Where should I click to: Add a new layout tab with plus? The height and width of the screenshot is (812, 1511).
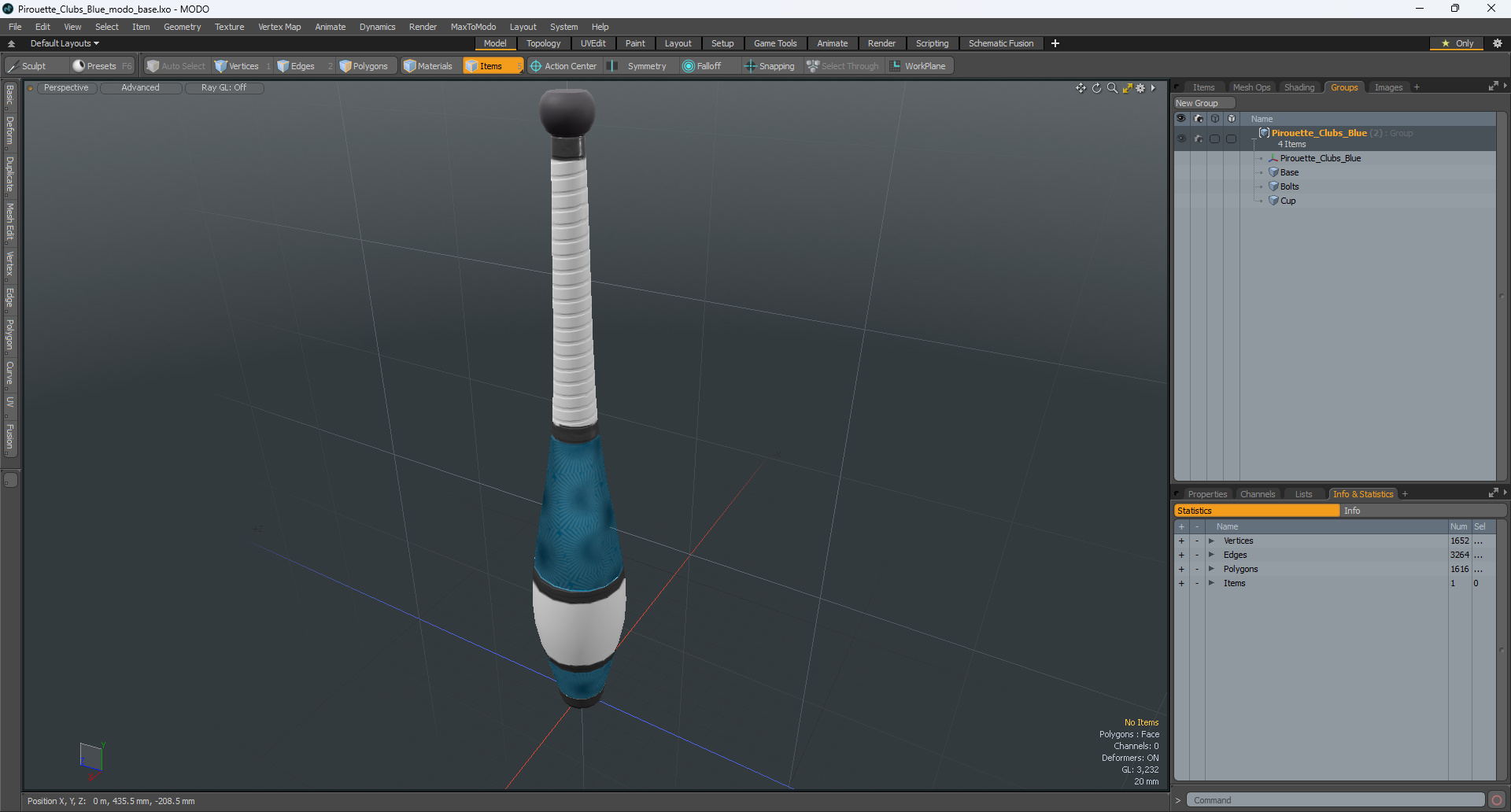tap(1055, 43)
